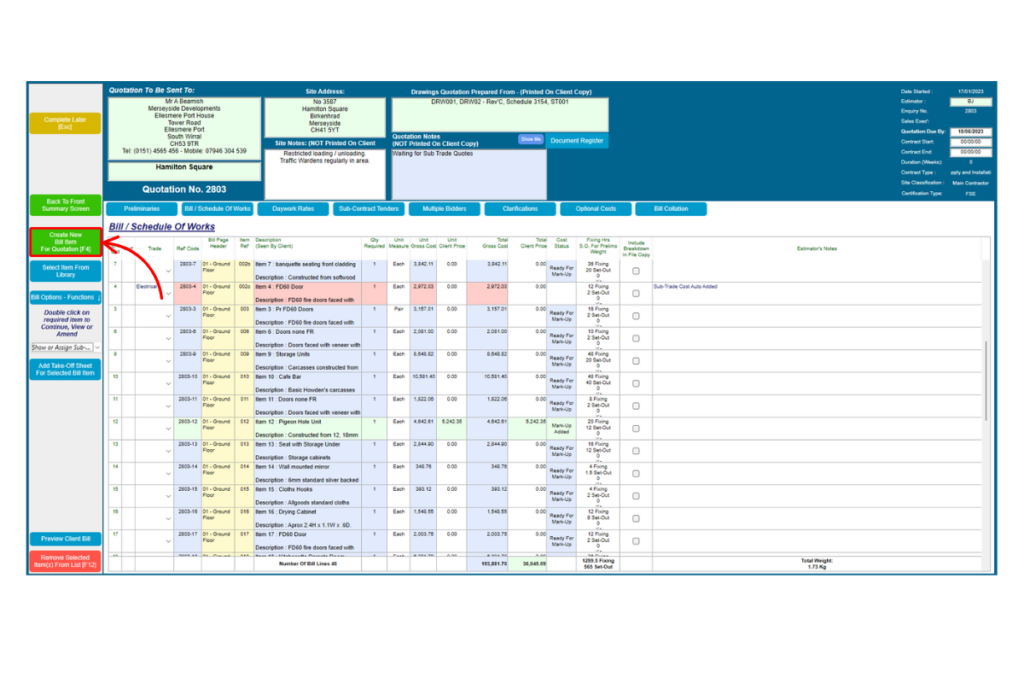Open the Daywork Rates tab
1024x683 pixels.
(x=292, y=209)
